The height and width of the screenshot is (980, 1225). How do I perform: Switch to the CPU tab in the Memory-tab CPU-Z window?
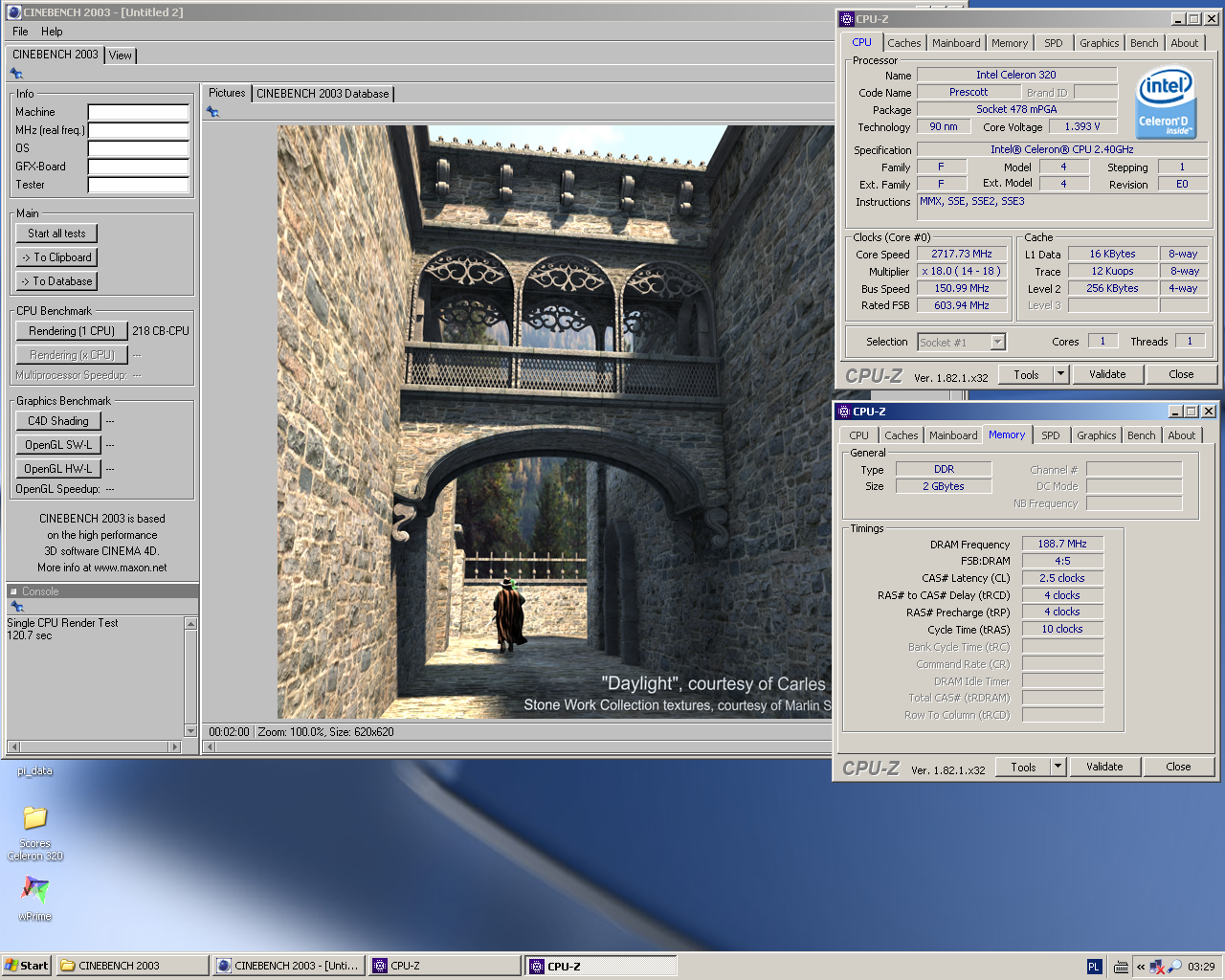[859, 435]
